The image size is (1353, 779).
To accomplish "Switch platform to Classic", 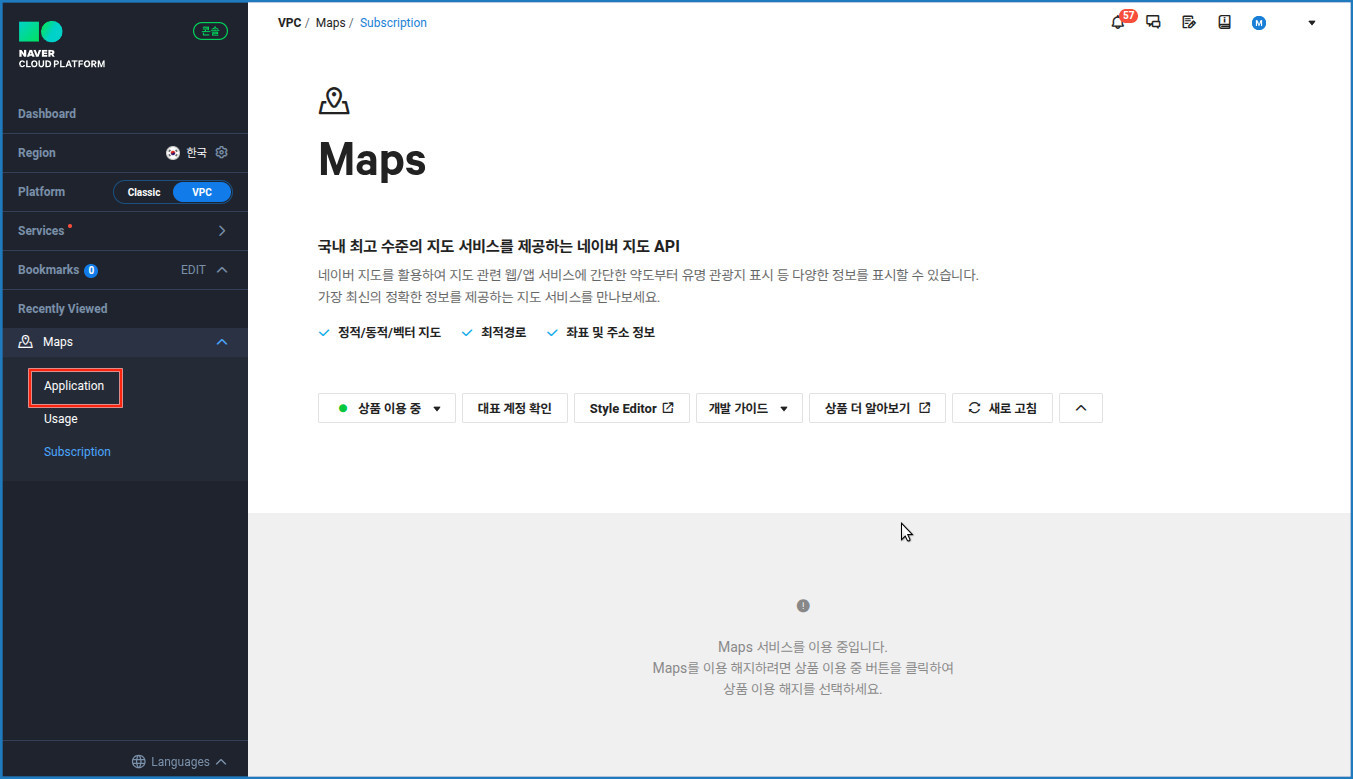I will tap(144, 192).
